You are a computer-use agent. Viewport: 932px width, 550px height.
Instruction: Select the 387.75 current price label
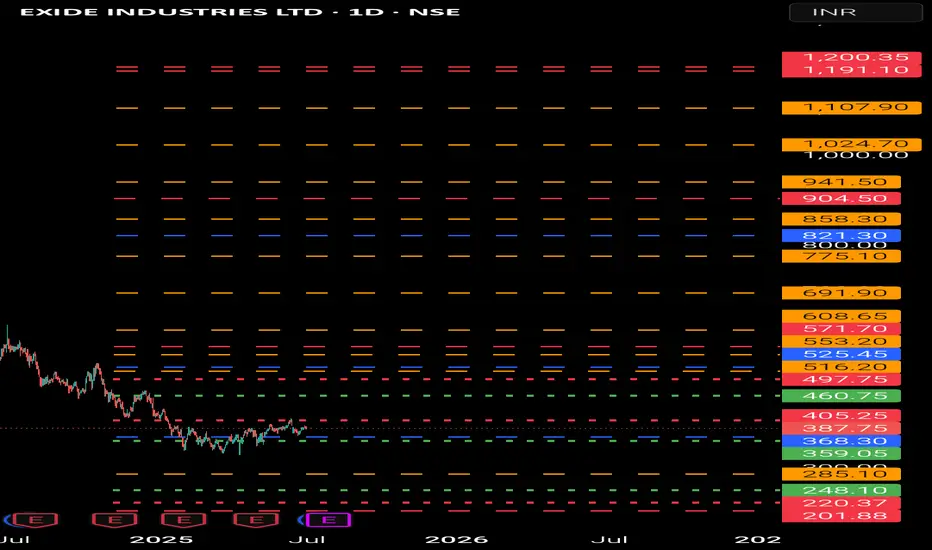pos(841,428)
